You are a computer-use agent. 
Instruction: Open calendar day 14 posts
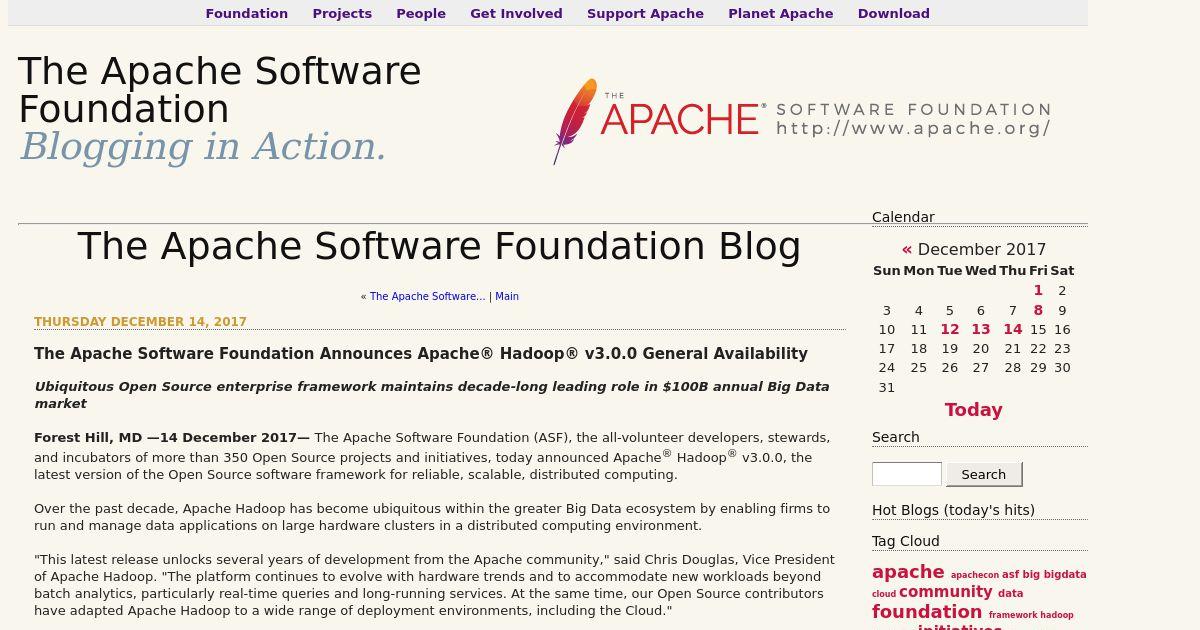click(x=1012, y=329)
